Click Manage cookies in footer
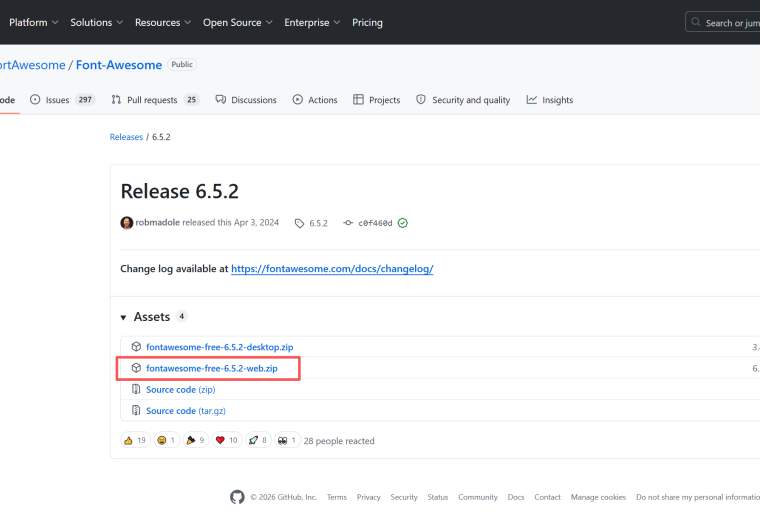The height and width of the screenshot is (514, 770). (x=598, y=497)
